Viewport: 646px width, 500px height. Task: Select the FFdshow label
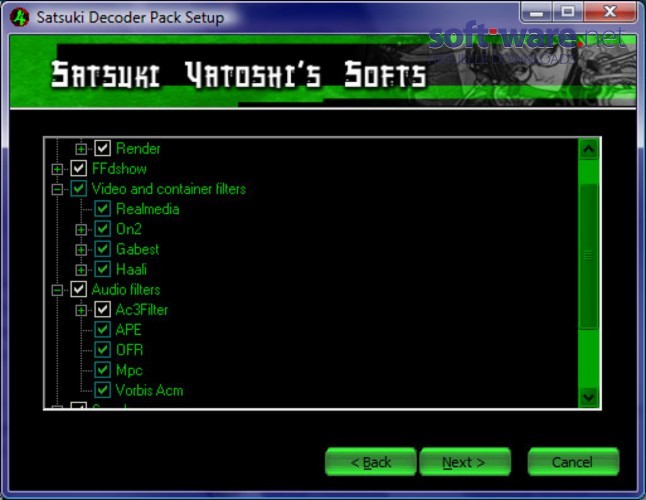click(119, 168)
